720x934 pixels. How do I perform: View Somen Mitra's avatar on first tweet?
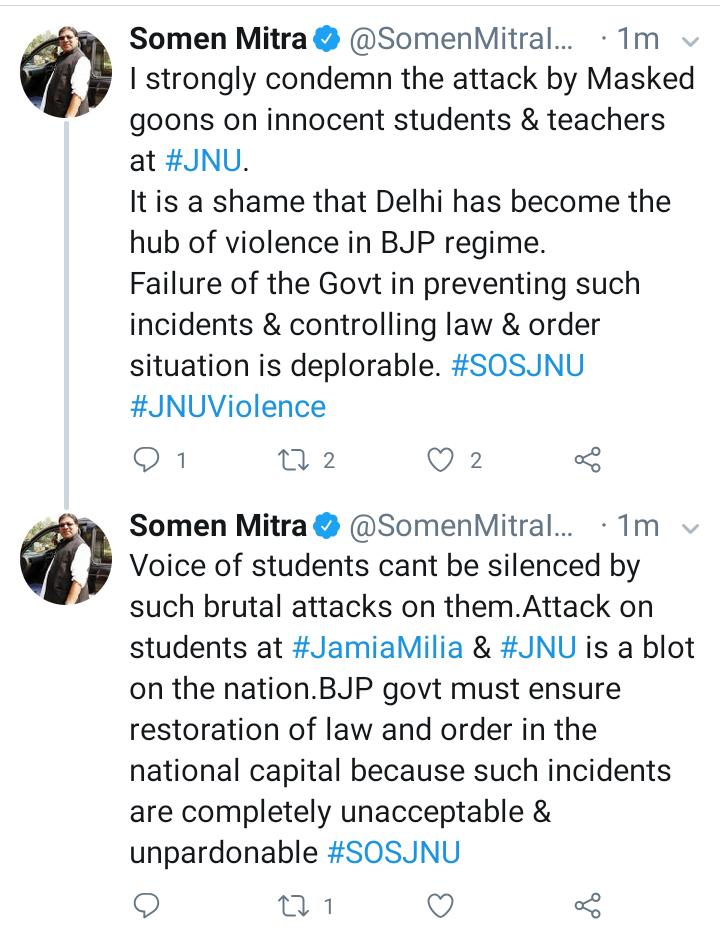tap(67, 75)
